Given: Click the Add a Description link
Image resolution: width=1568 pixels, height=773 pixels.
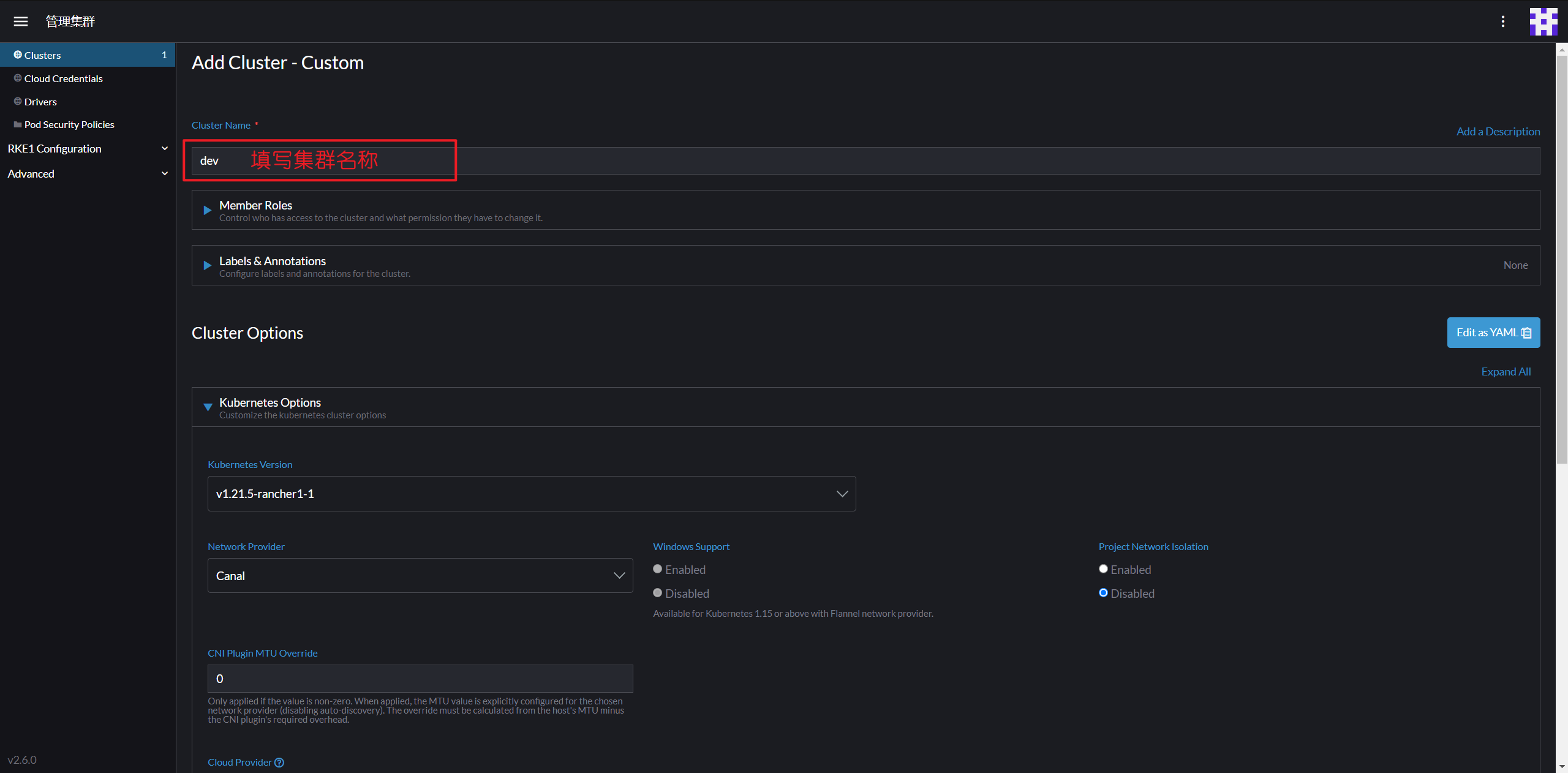Looking at the screenshot, I should pyautogui.click(x=1498, y=132).
